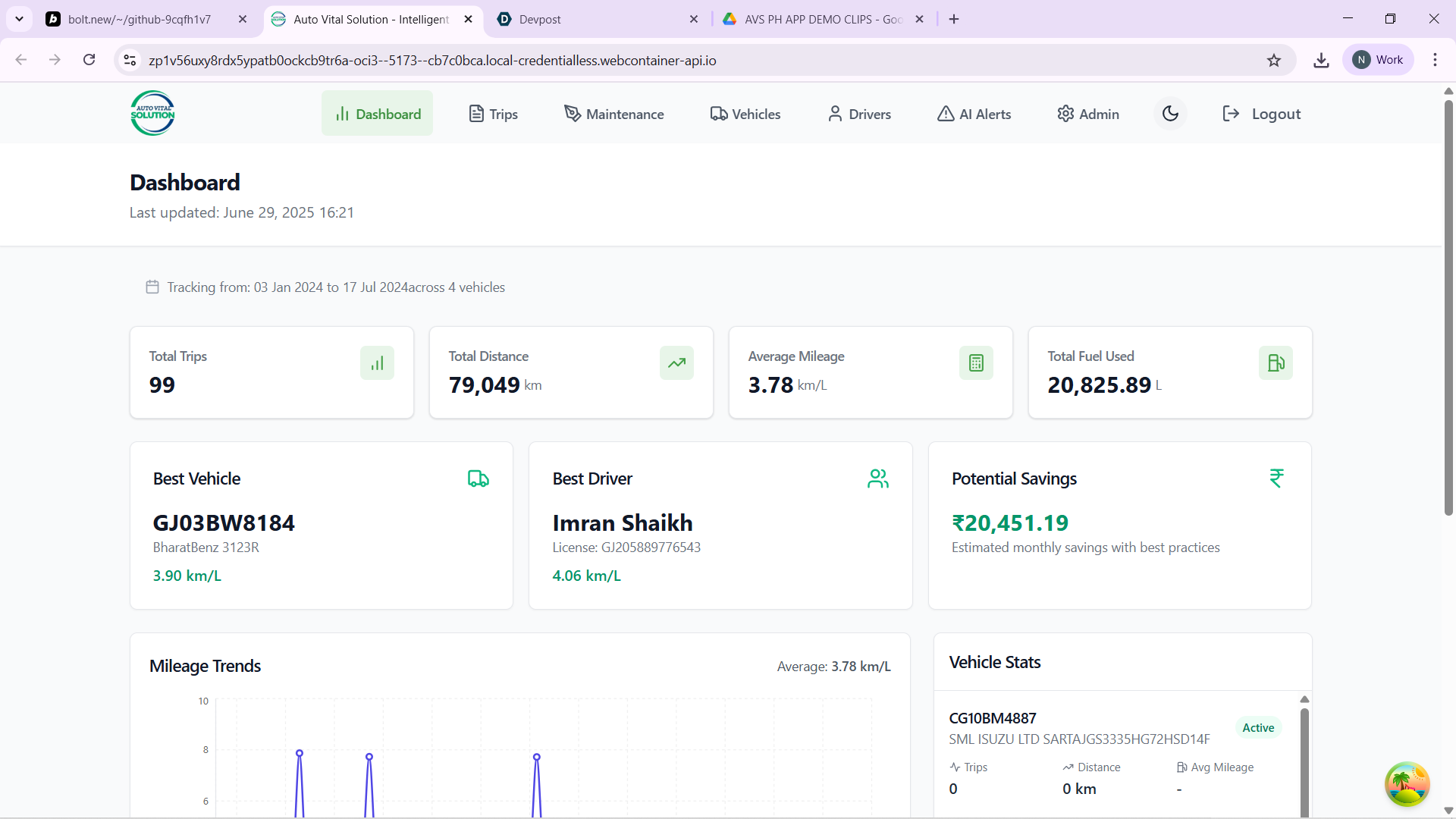Screen dimensions: 1456x819
Task: Click Potential Savings rupee icon
Action: click(1276, 479)
